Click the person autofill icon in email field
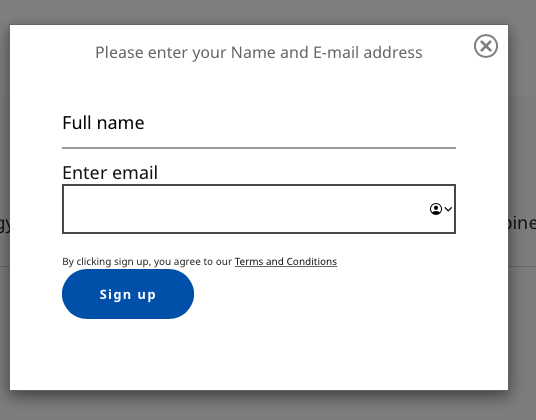536x420 pixels. tap(436, 209)
